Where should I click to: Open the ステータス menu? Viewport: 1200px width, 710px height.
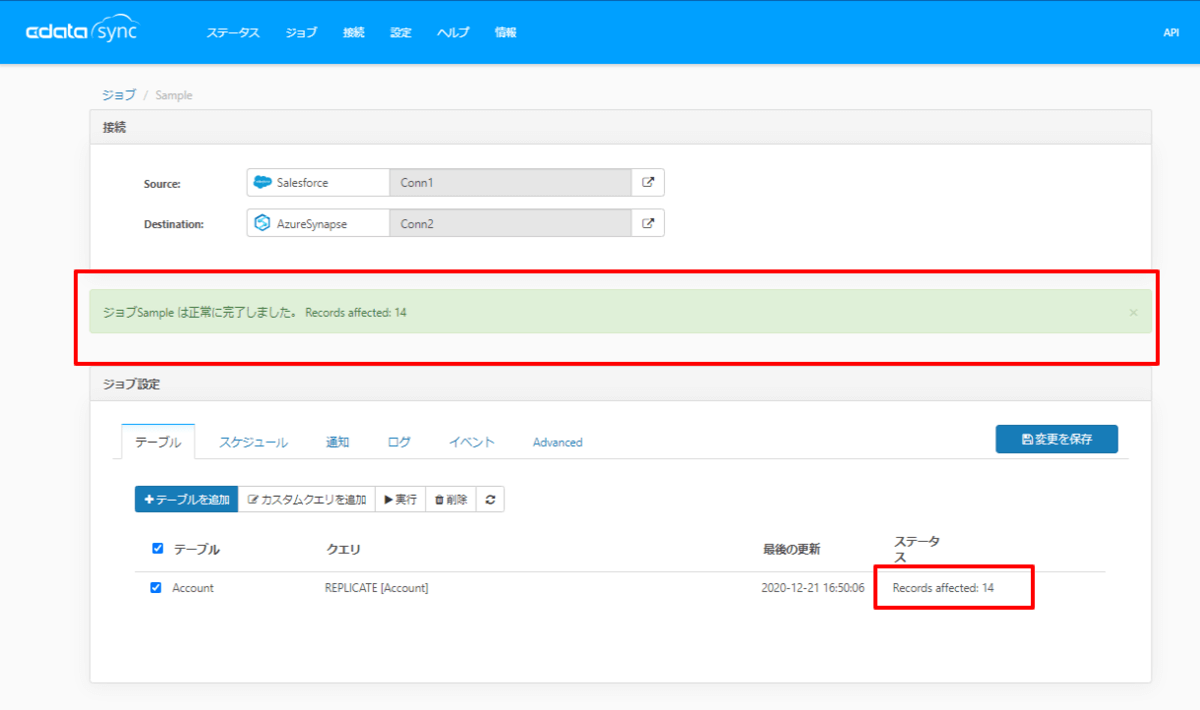pyautogui.click(x=233, y=32)
